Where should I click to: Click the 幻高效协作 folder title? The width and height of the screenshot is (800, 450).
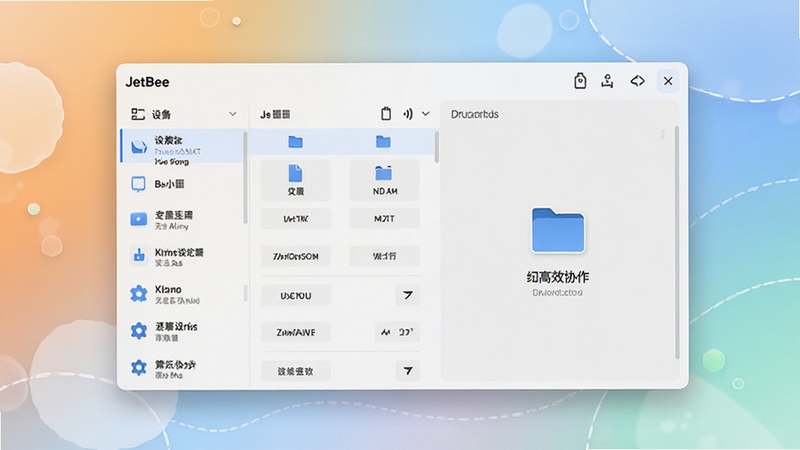pos(558,277)
